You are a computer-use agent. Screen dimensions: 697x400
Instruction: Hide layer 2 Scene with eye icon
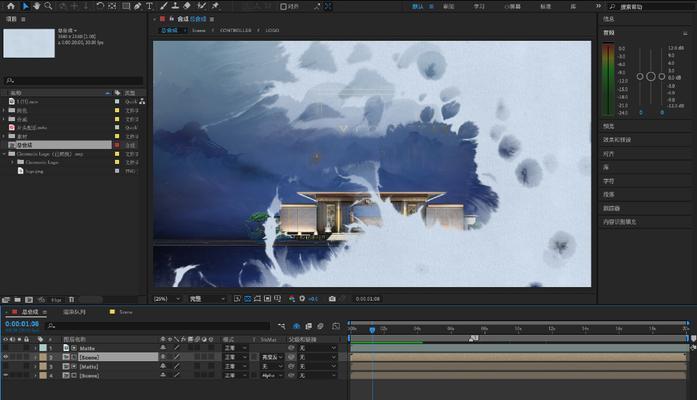6,357
